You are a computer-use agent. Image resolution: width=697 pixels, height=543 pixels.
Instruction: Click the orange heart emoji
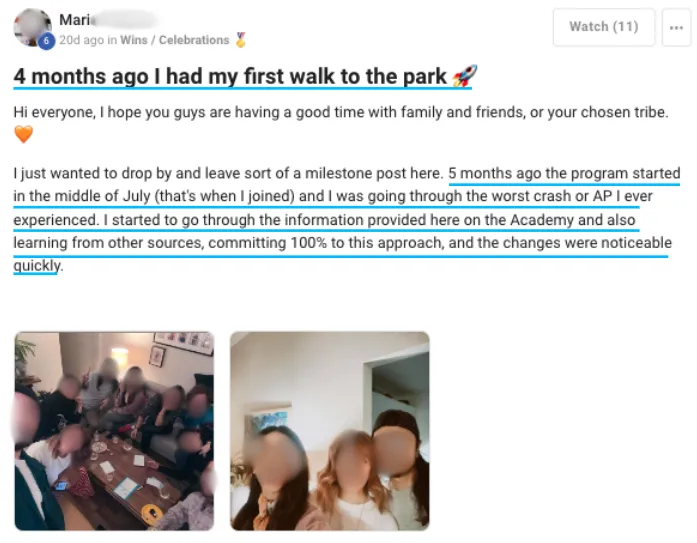tap(24, 134)
